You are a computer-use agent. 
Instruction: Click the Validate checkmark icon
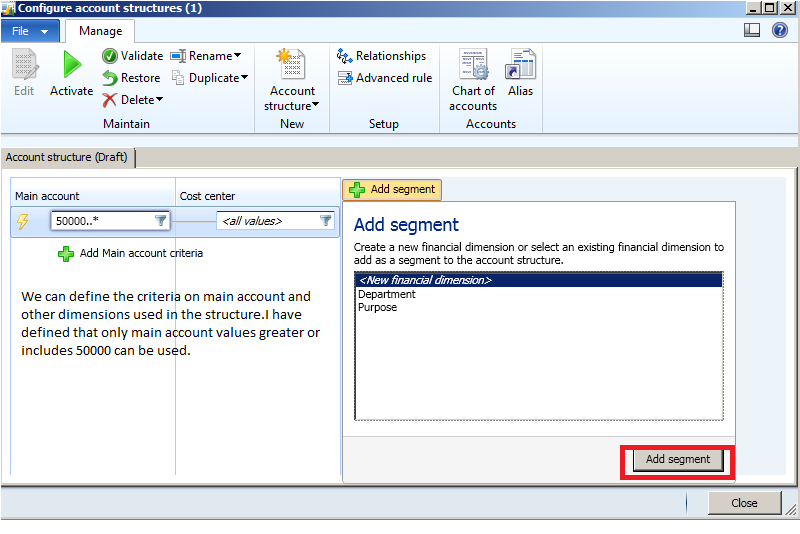pos(109,56)
